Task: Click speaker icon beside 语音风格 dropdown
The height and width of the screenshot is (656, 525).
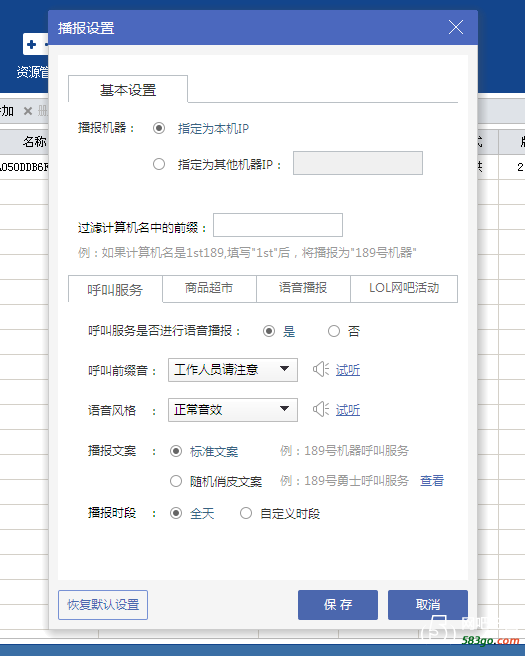Action: click(321, 409)
